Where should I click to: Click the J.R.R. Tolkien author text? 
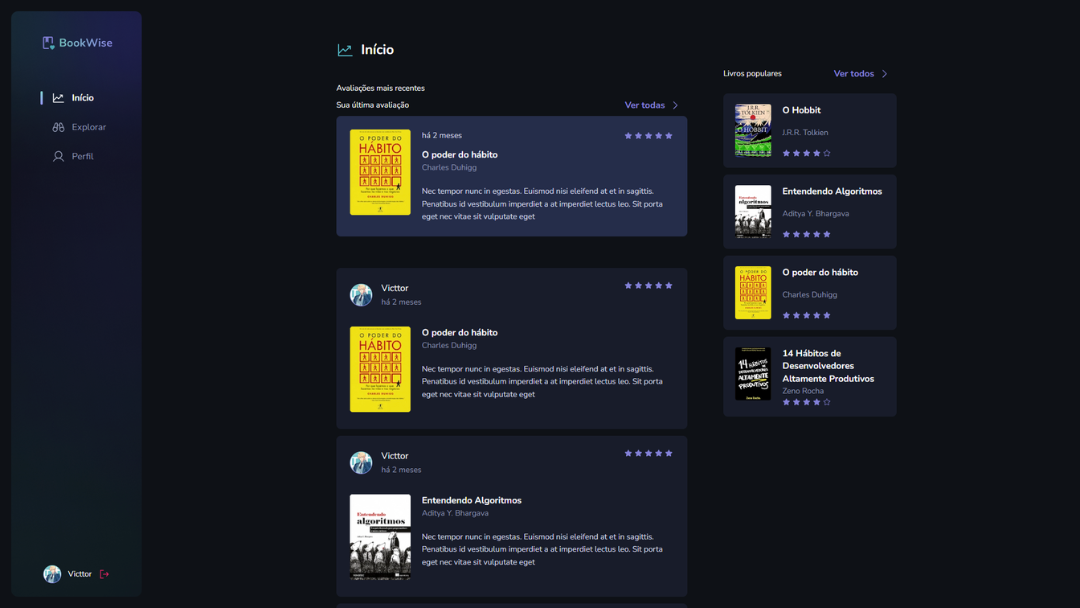[805, 132]
